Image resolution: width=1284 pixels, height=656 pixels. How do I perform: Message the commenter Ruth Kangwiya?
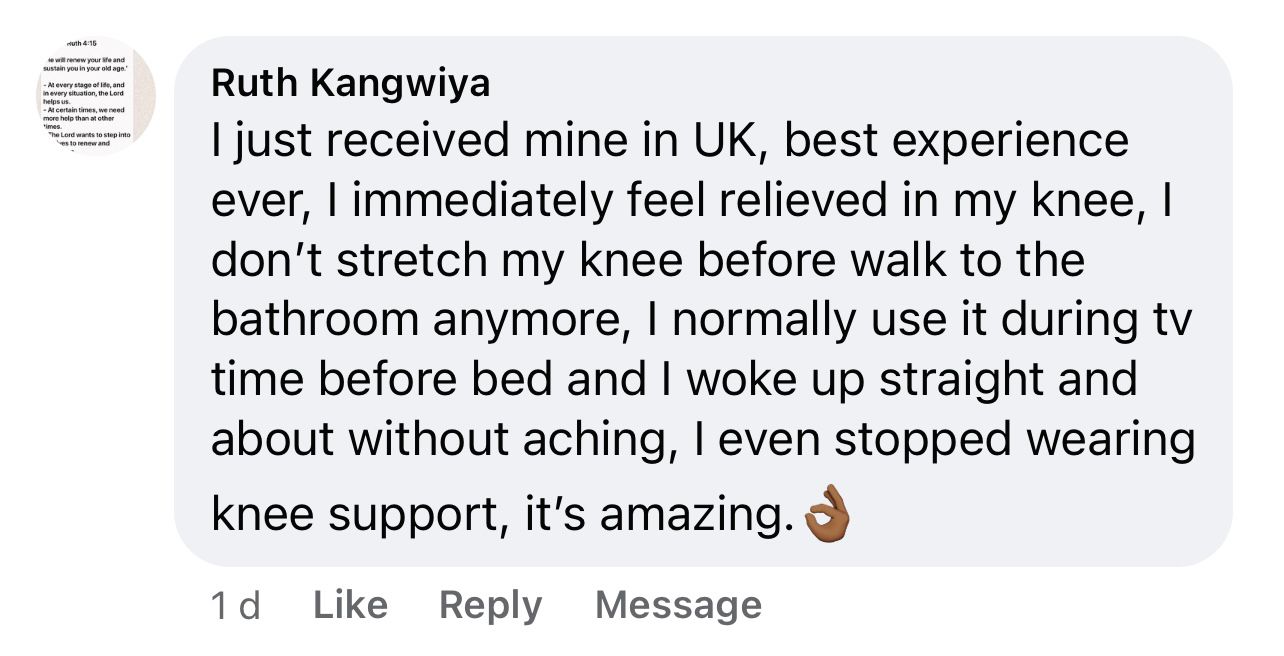(678, 605)
